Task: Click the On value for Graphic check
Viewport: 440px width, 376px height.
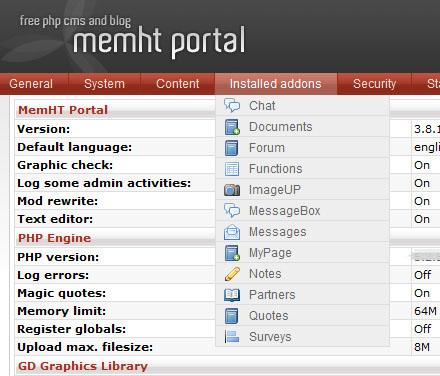Action: click(422, 165)
